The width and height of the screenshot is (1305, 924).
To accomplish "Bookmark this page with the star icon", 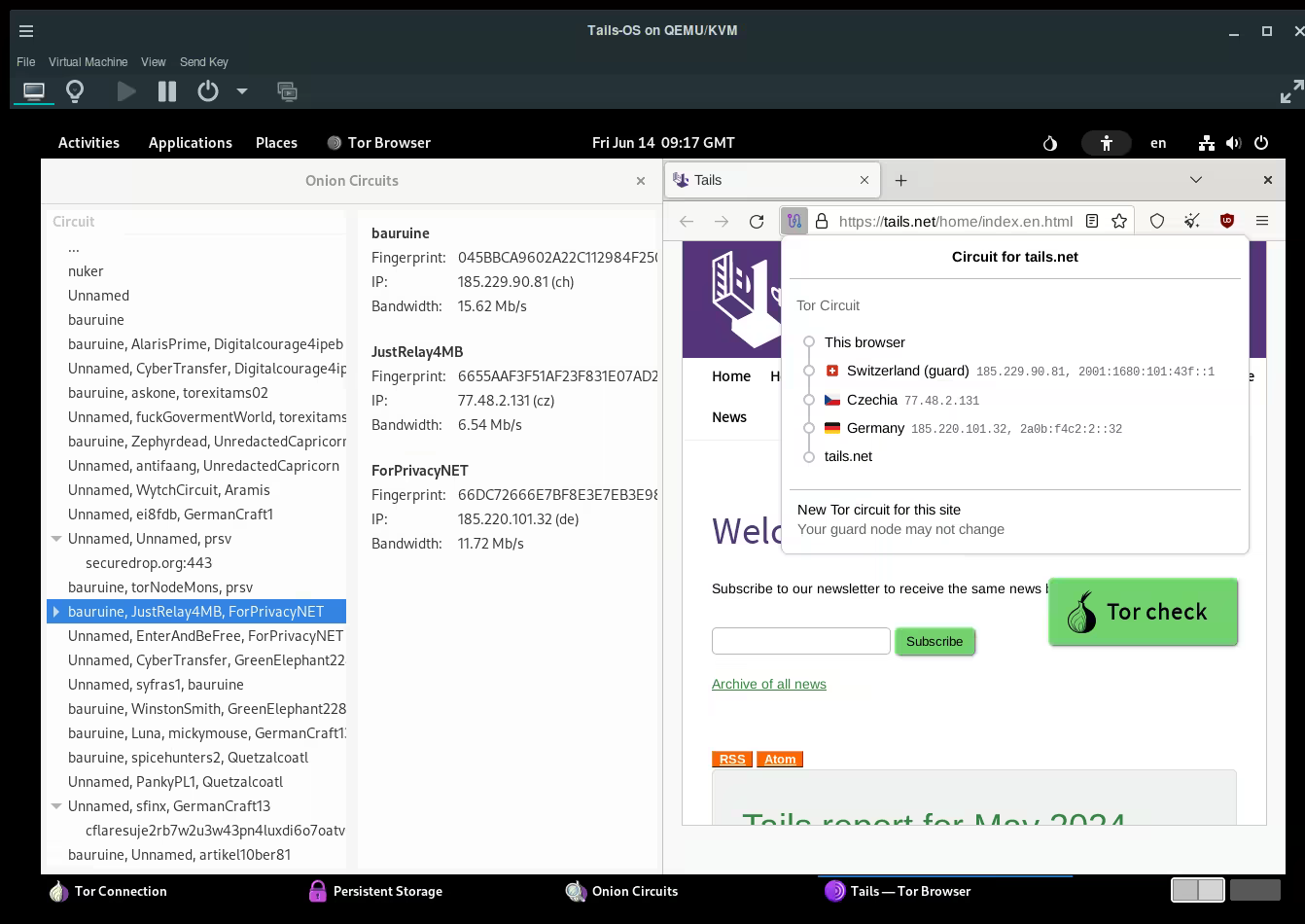I will [1119, 221].
